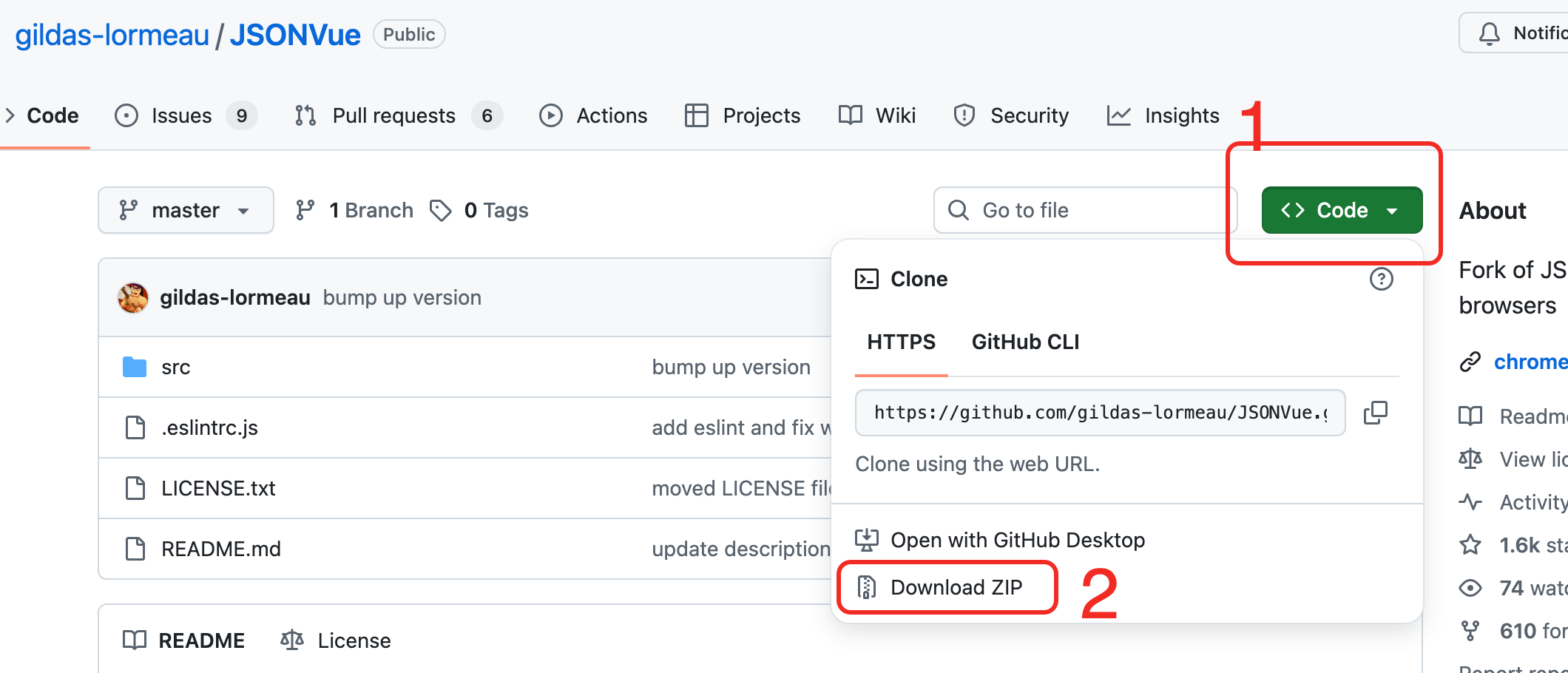1568x673 pixels.
Task: Open the README.md file
Action: 221,549
